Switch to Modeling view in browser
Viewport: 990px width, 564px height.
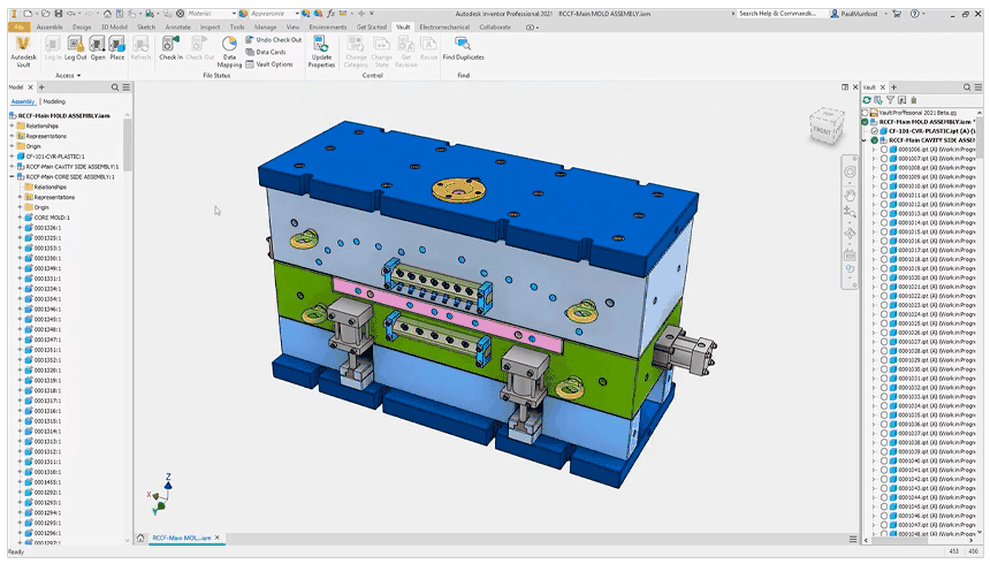(54, 101)
